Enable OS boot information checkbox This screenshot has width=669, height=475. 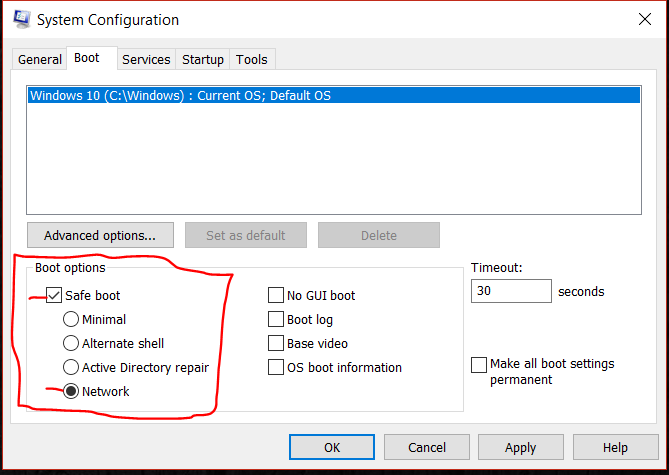pyautogui.click(x=276, y=368)
